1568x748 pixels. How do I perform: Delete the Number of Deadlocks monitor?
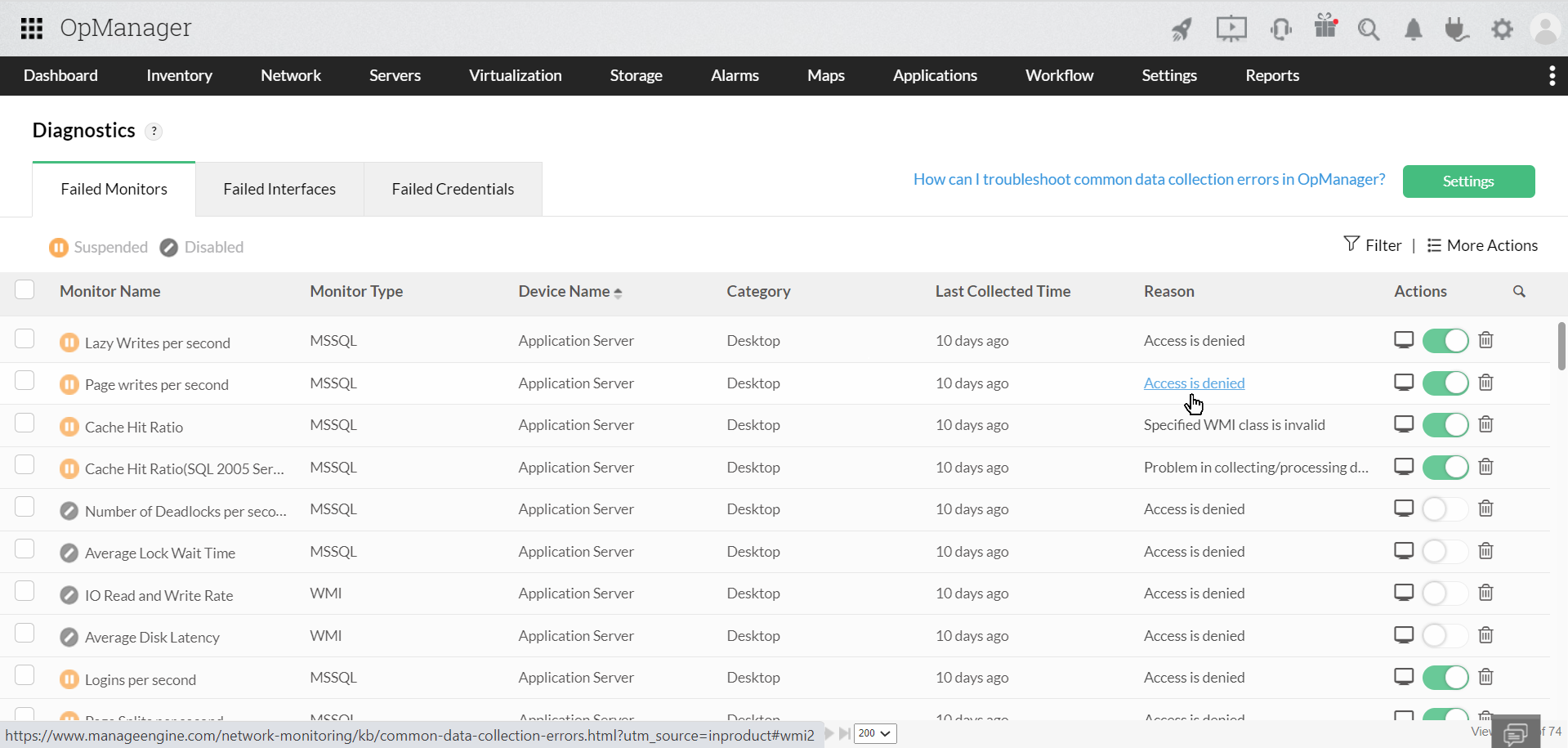pyautogui.click(x=1486, y=508)
